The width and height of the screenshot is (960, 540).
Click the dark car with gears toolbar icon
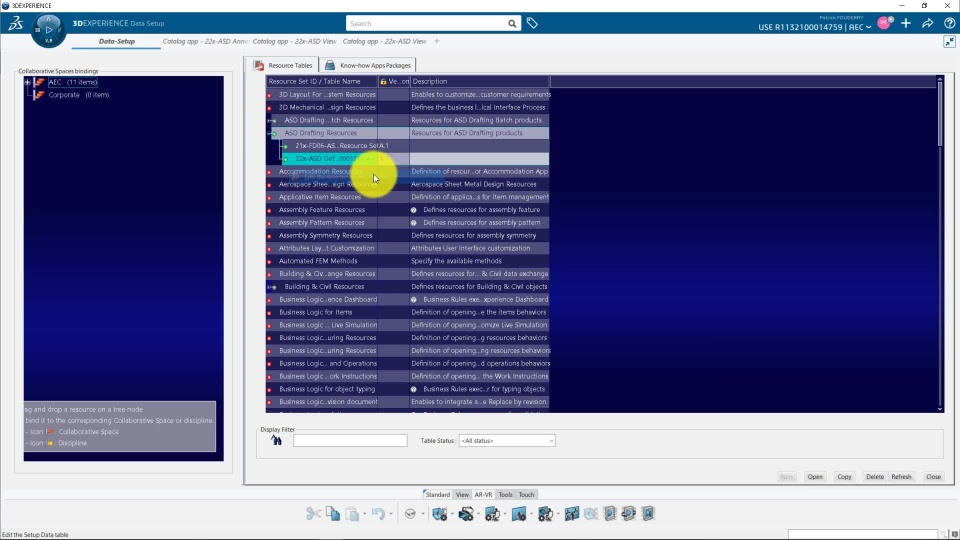click(466, 513)
